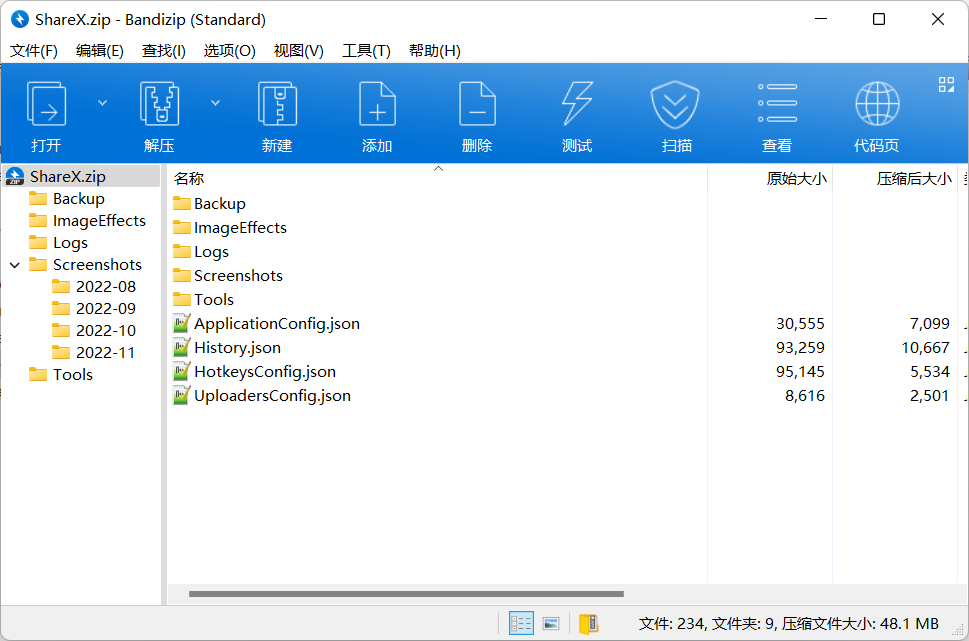
Task: Click the ApplicationConfig.json file name
Action: [277, 323]
